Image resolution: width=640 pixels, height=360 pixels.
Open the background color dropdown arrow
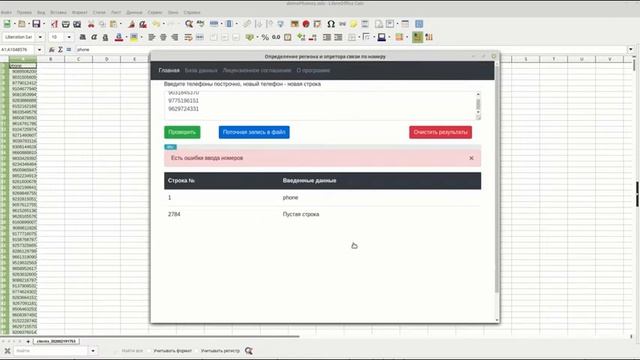coord(141,37)
